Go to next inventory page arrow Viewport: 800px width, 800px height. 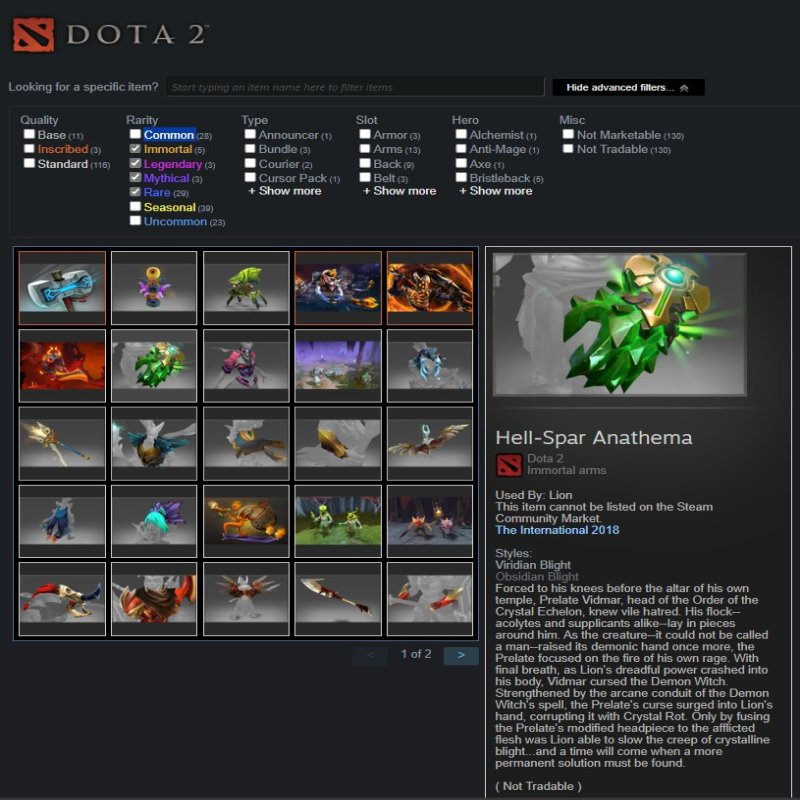click(x=461, y=655)
